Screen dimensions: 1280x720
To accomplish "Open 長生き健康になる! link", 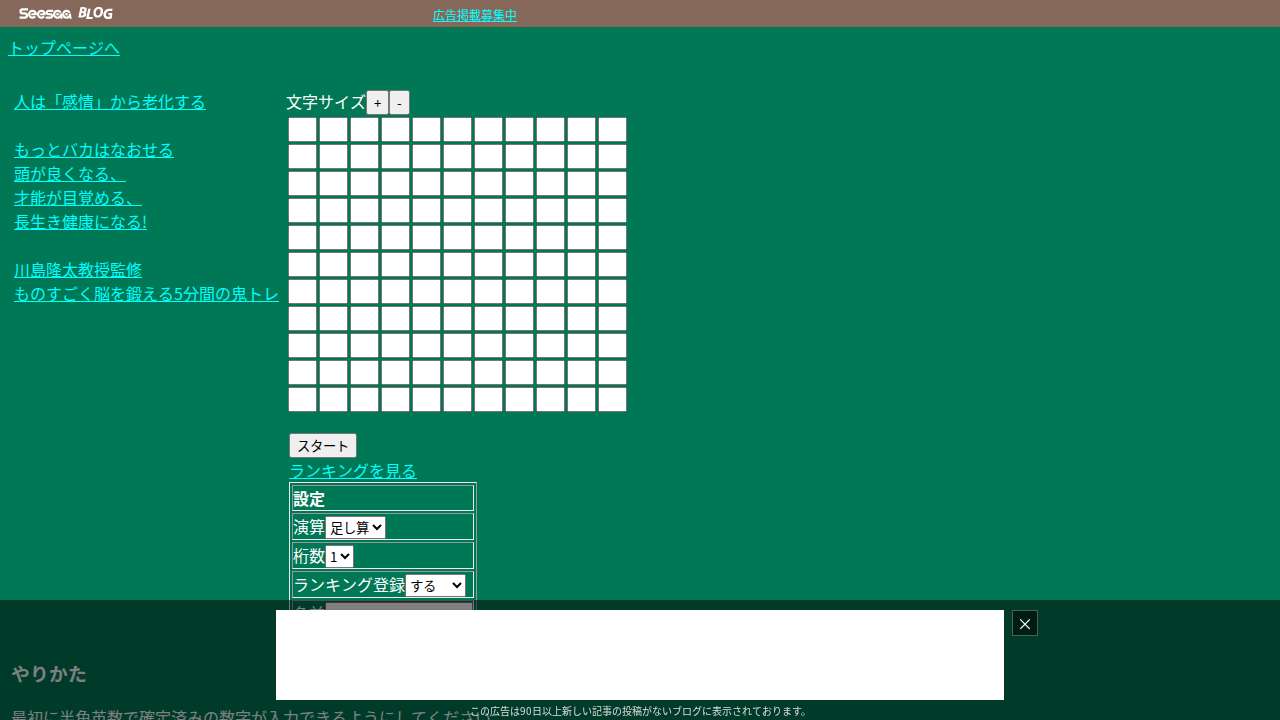I will click(80, 222).
